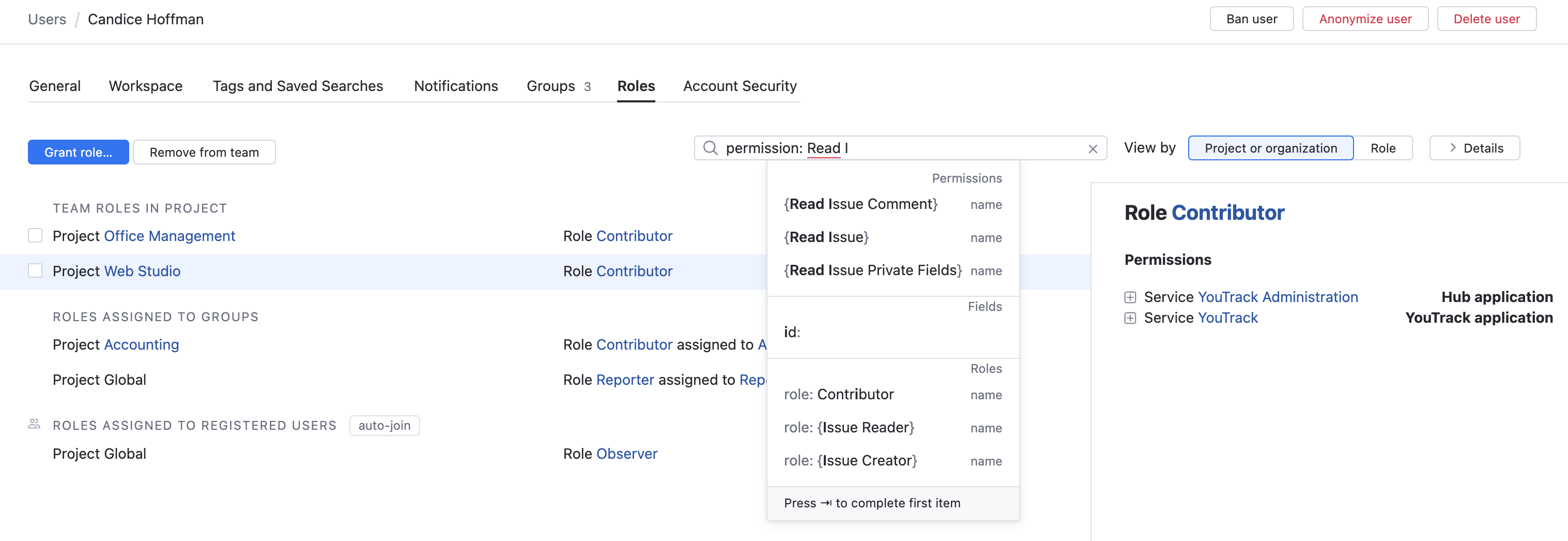Expand Service YouTrack Administration permissions
Image resolution: width=1568 pixels, height=541 pixels.
point(1130,297)
